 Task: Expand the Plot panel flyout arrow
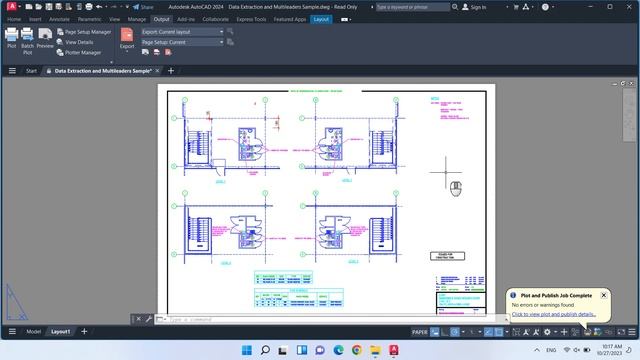pyautogui.click(x=111, y=62)
